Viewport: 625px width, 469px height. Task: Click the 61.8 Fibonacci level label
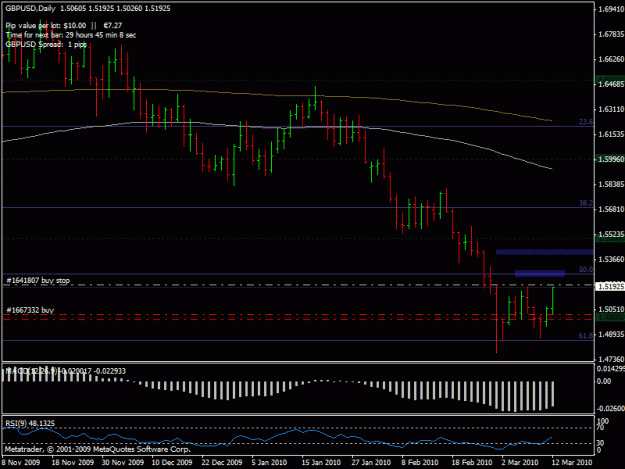(x=586, y=336)
